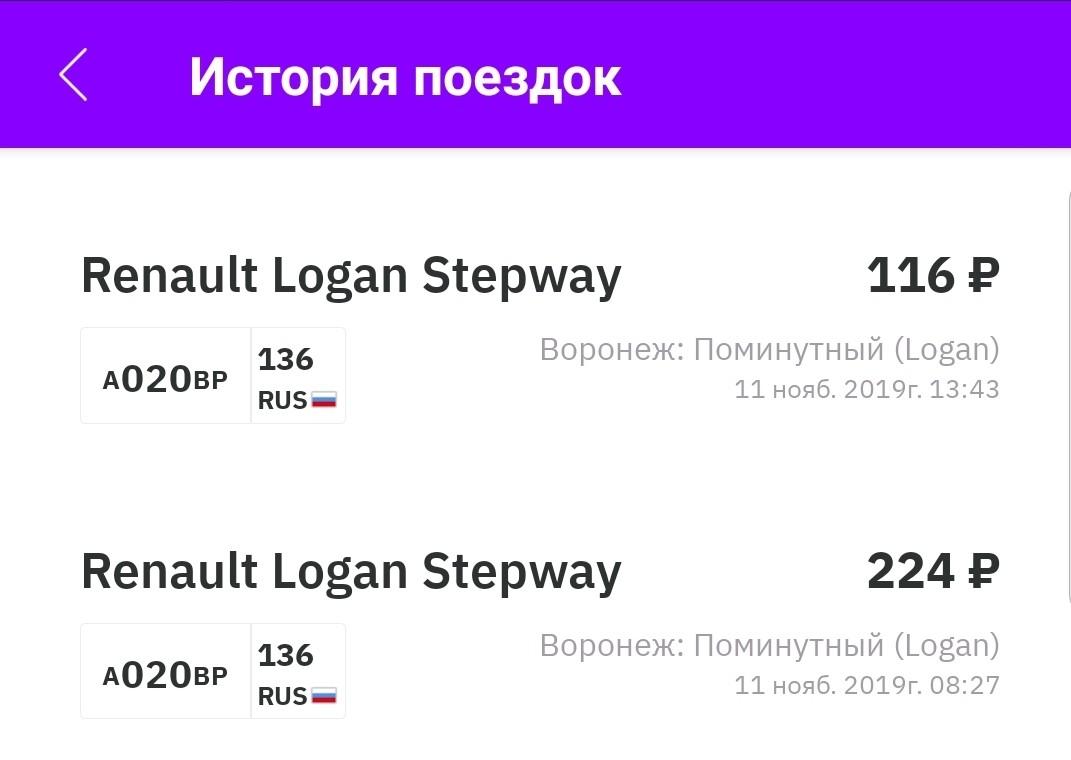Image resolution: width=1071 pixels, height=760 pixels.
Task: Click region code 136 RUS on the first trip
Action: tap(296, 378)
